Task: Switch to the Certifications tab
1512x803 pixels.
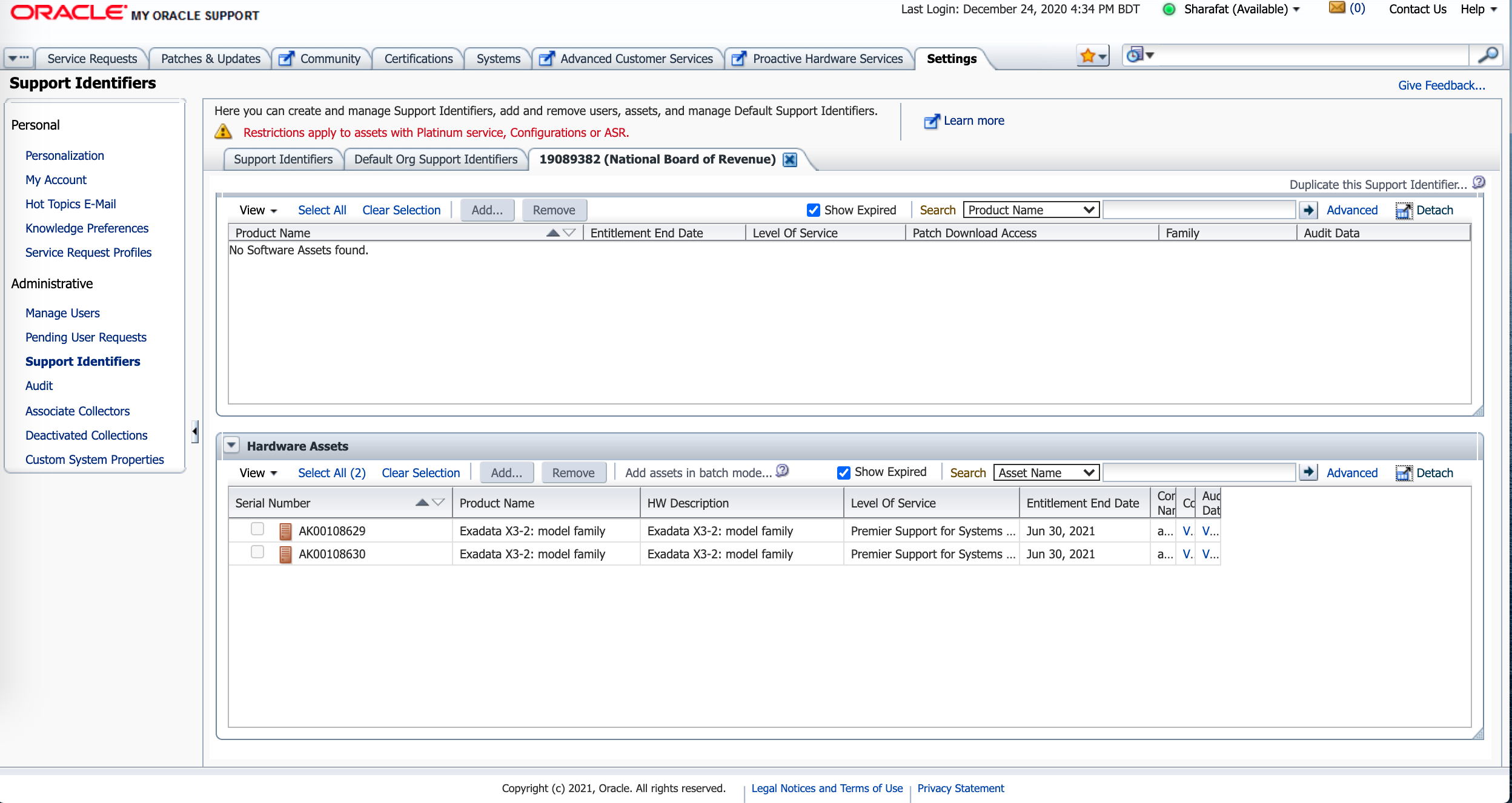Action: (x=419, y=59)
